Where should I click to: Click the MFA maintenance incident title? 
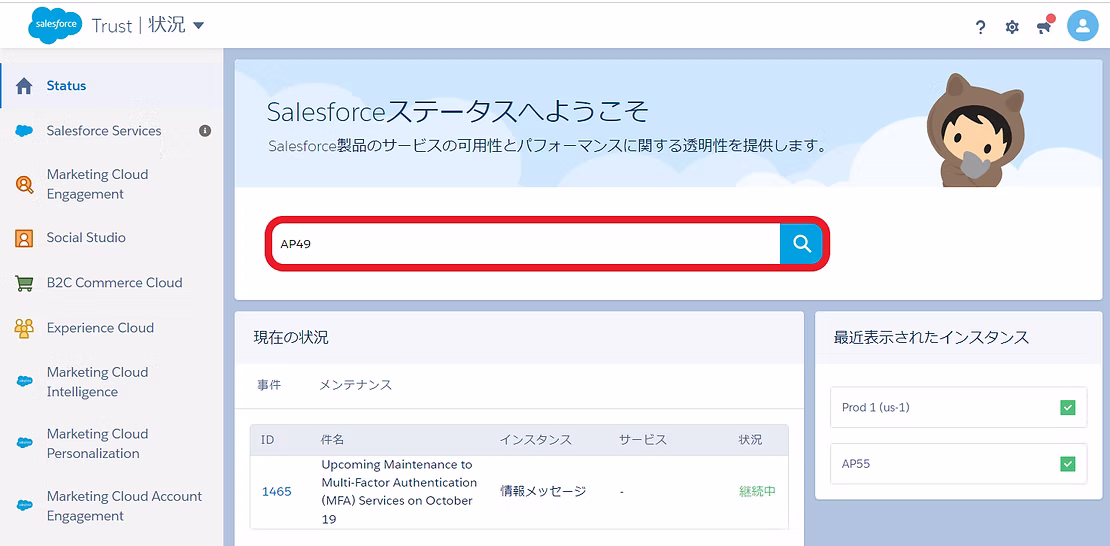pos(399,491)
